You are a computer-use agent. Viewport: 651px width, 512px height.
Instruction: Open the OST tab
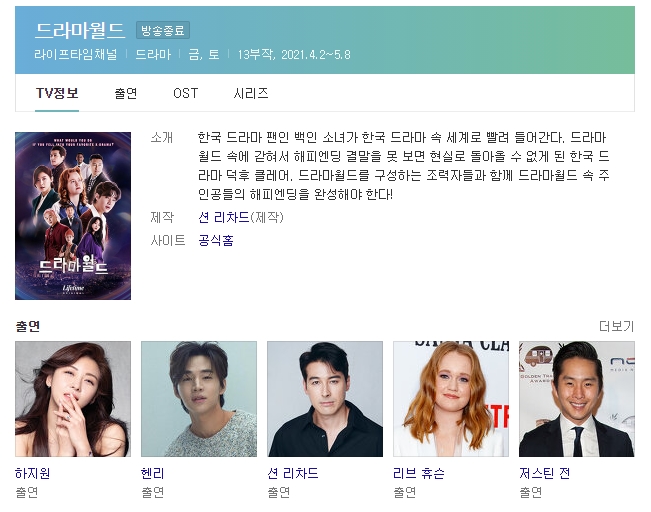pos(186,93)
